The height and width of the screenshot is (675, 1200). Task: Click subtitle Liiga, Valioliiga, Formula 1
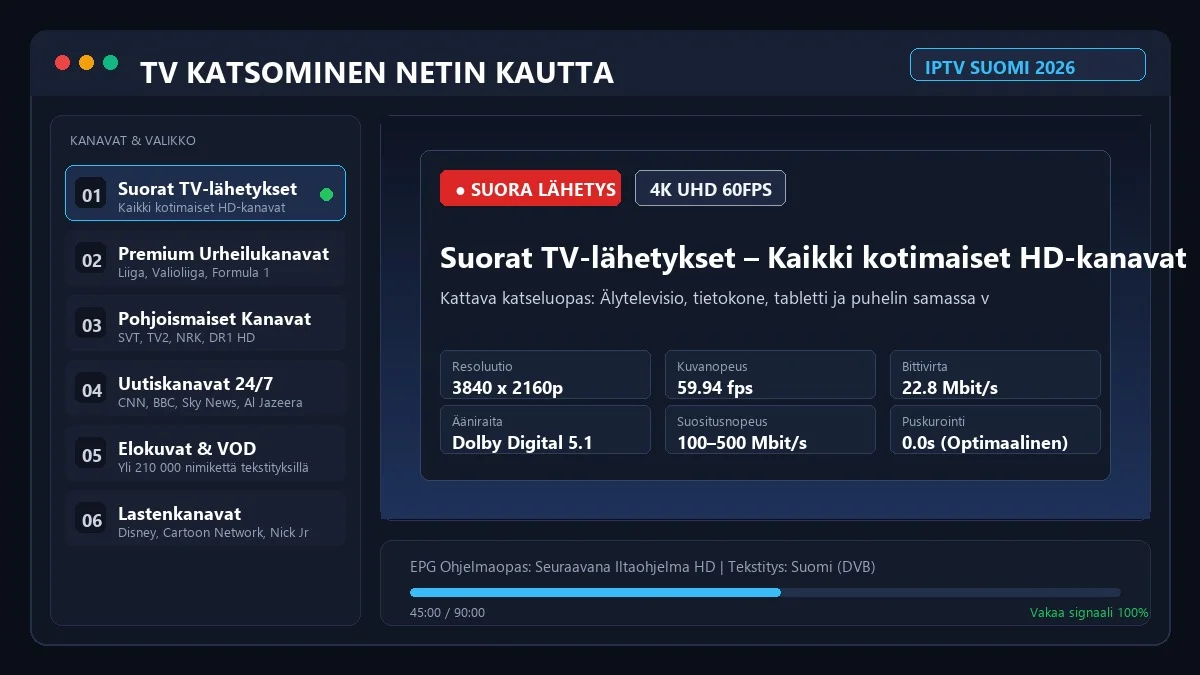tap(194, 273)
